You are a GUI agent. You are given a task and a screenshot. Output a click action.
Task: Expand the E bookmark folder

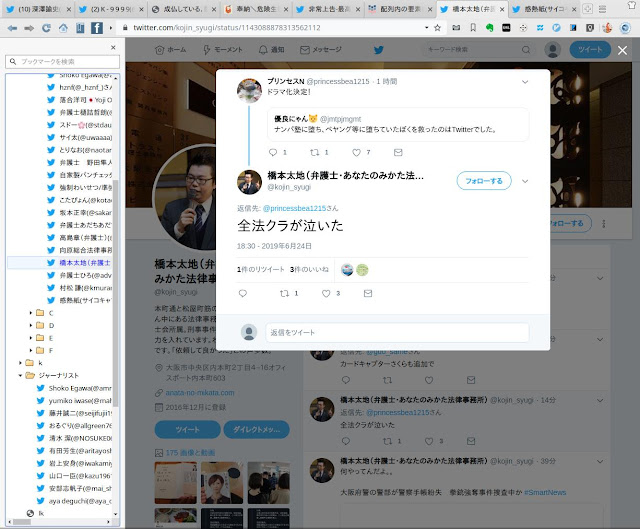click(x=31, y=338)
